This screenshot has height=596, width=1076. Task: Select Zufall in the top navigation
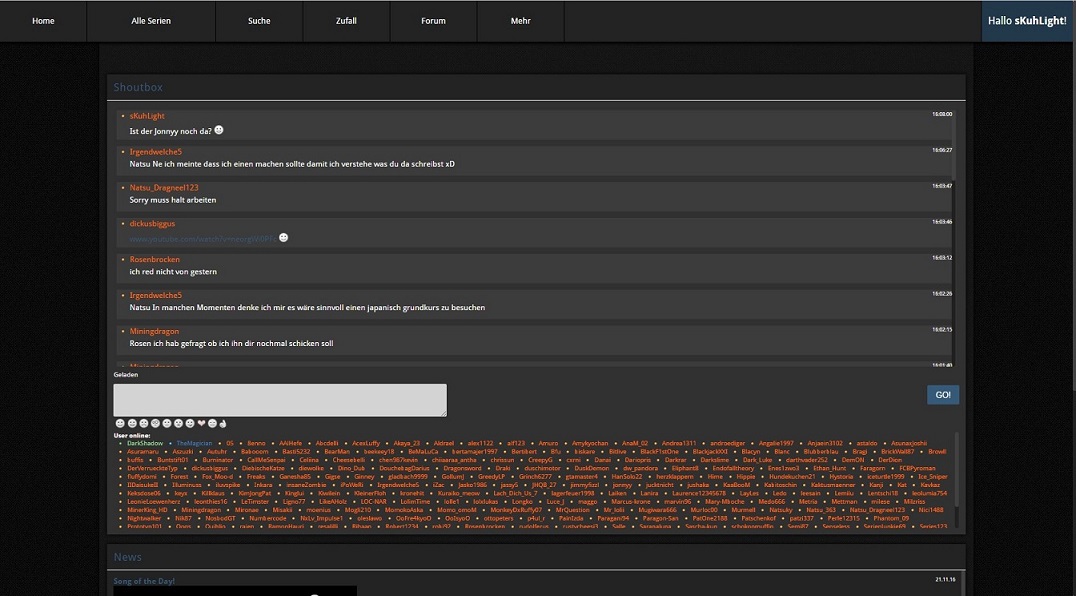pyautogui.click(x=346, y=21)
